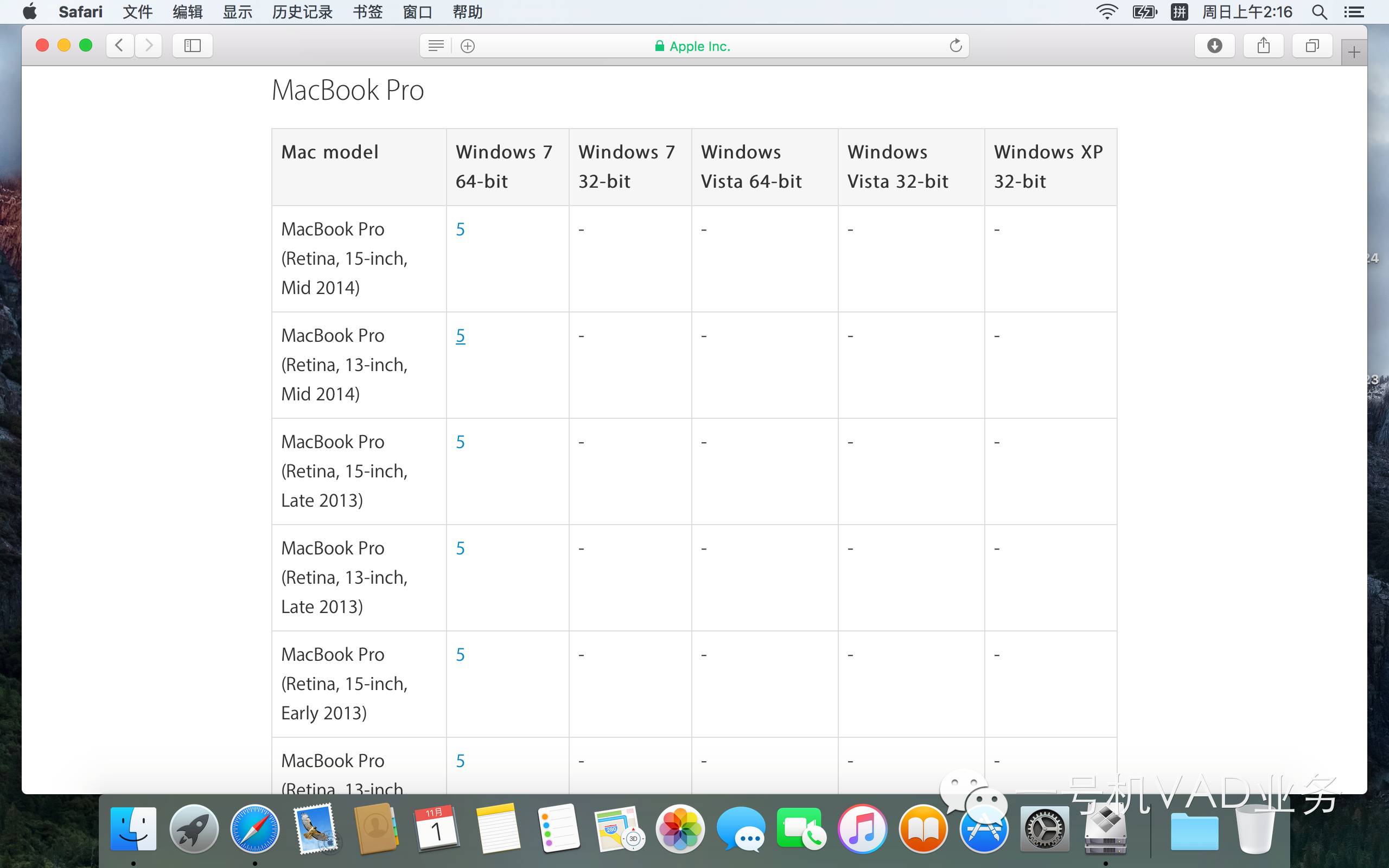This screenshot has height=868, width=1389.
Task: Open the 历史记录 menu
Action: [302, 12]
